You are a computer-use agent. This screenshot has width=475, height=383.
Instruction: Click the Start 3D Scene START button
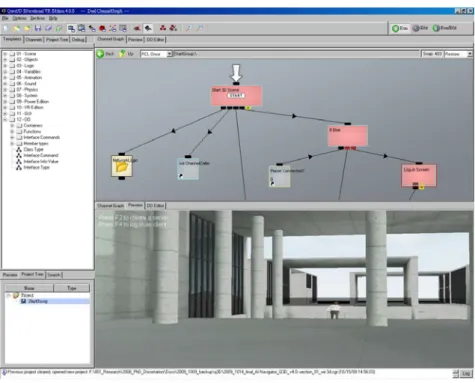[236, 96]
